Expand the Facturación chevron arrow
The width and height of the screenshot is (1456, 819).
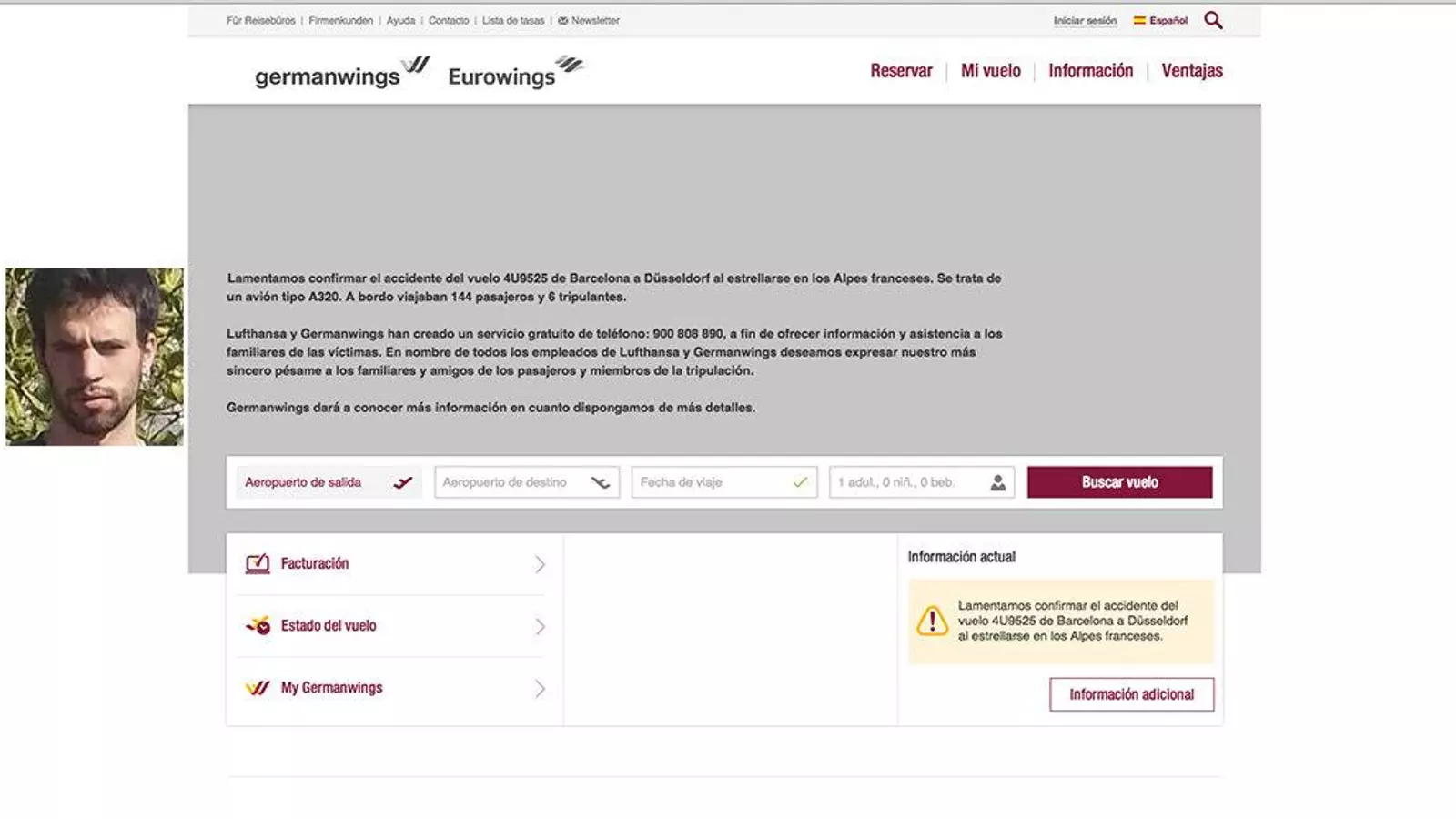540,564
